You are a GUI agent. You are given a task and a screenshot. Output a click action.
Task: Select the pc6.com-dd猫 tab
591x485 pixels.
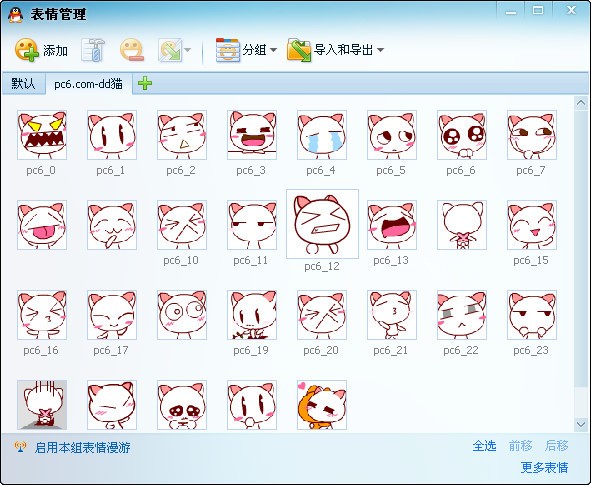(89, 83)
